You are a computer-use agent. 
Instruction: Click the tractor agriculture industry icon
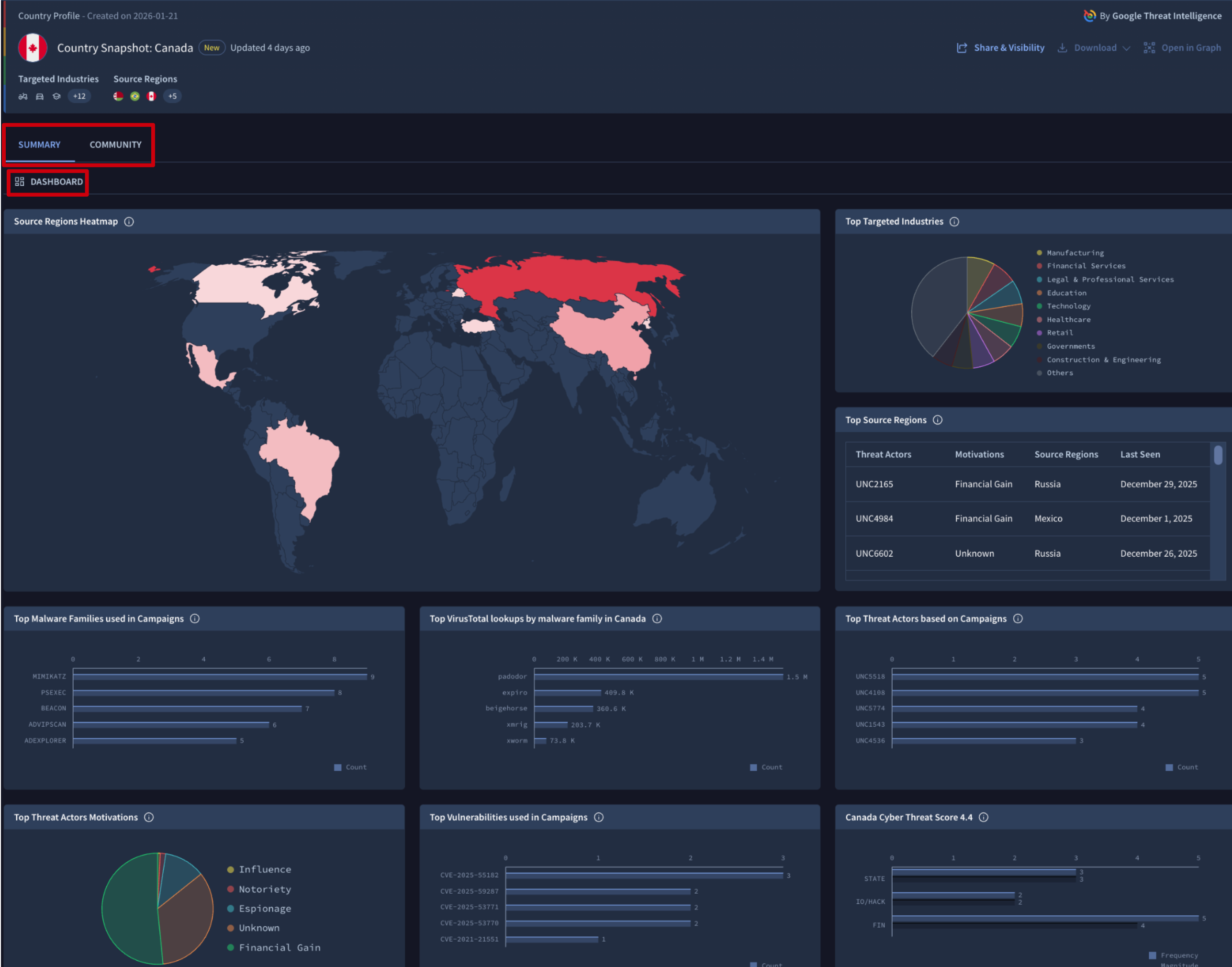click(22, 96)
